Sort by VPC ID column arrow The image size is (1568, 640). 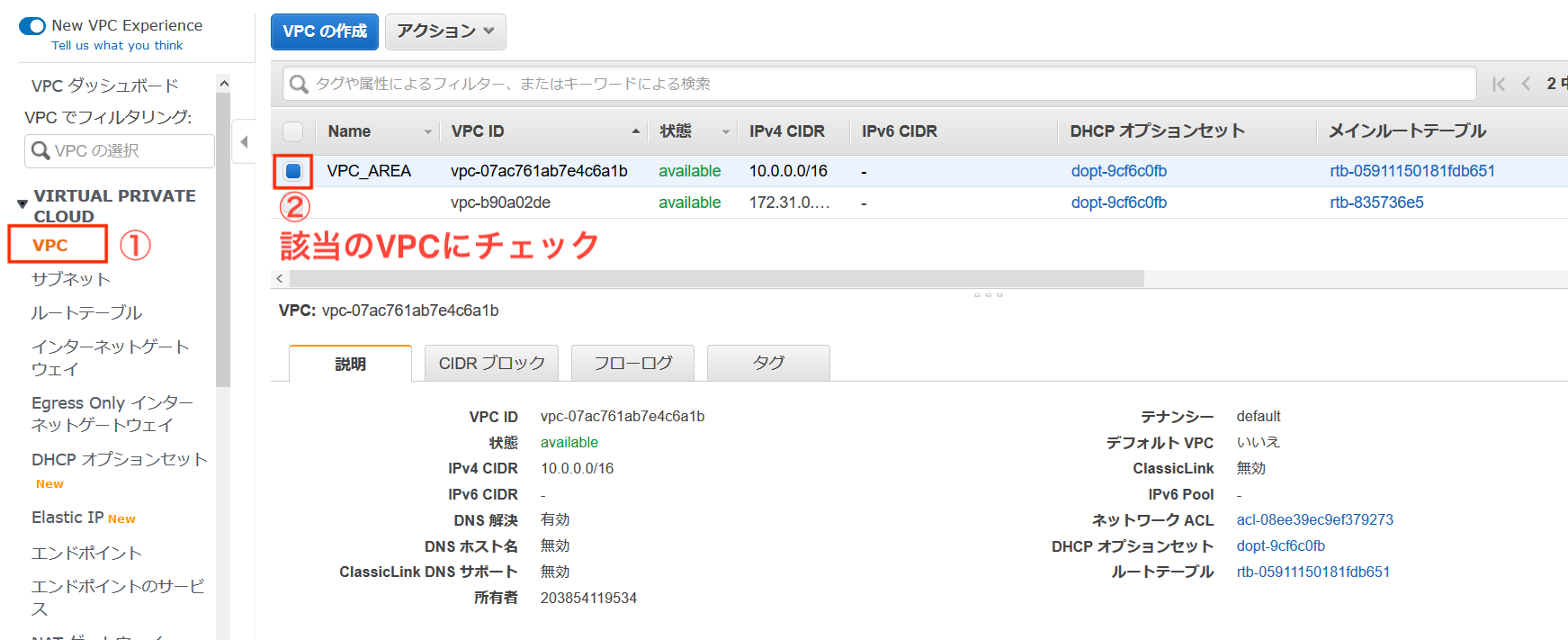pyautogui.click(x=636, y=131)
